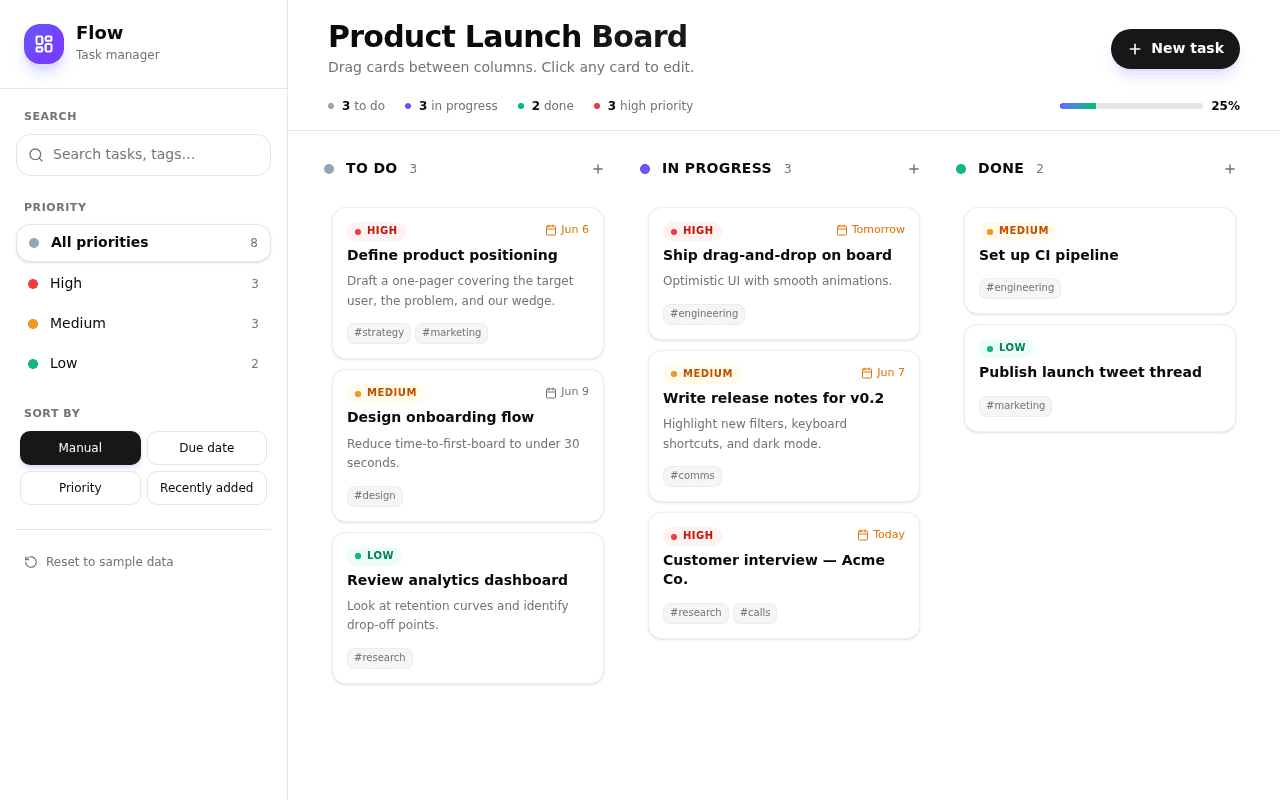Click the Search tasks input field
The width and height of the screenshot is (1280, 800).
click(x=143, y=155)
